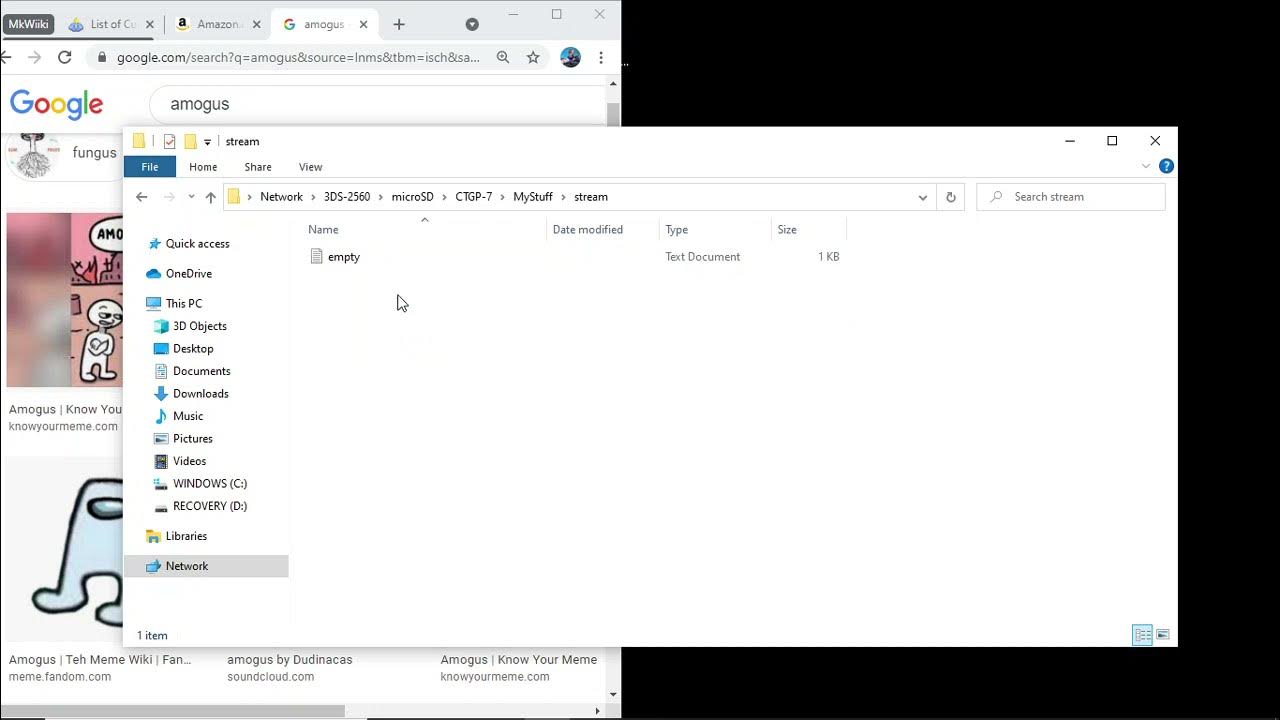Screen dimensions: 1280x720
Task: Open the File ribbon tab
Action: [149, 167]
